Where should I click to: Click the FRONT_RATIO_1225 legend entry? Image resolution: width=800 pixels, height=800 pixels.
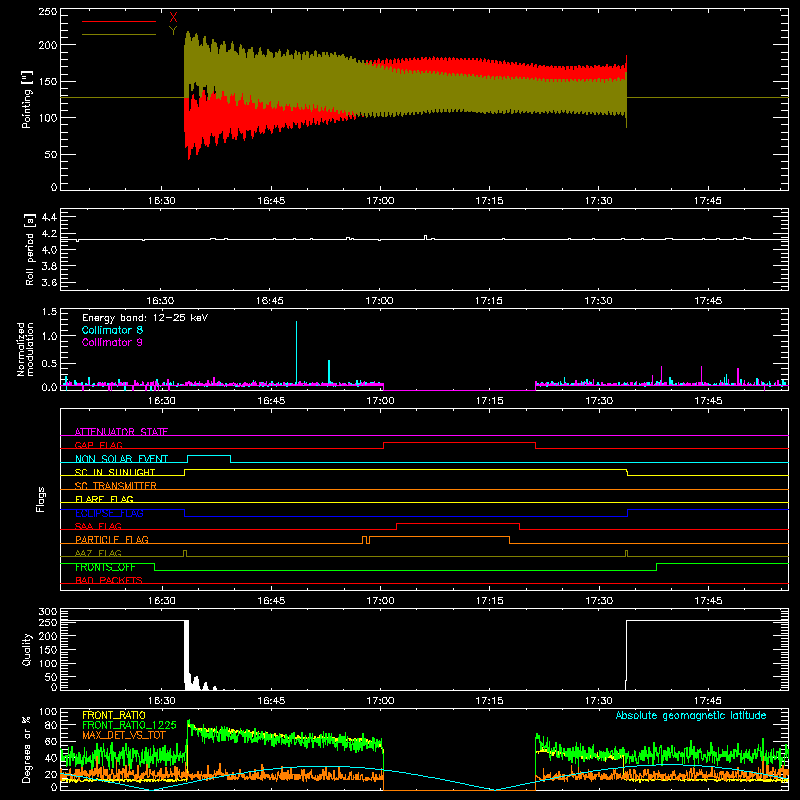click(129, 725)
